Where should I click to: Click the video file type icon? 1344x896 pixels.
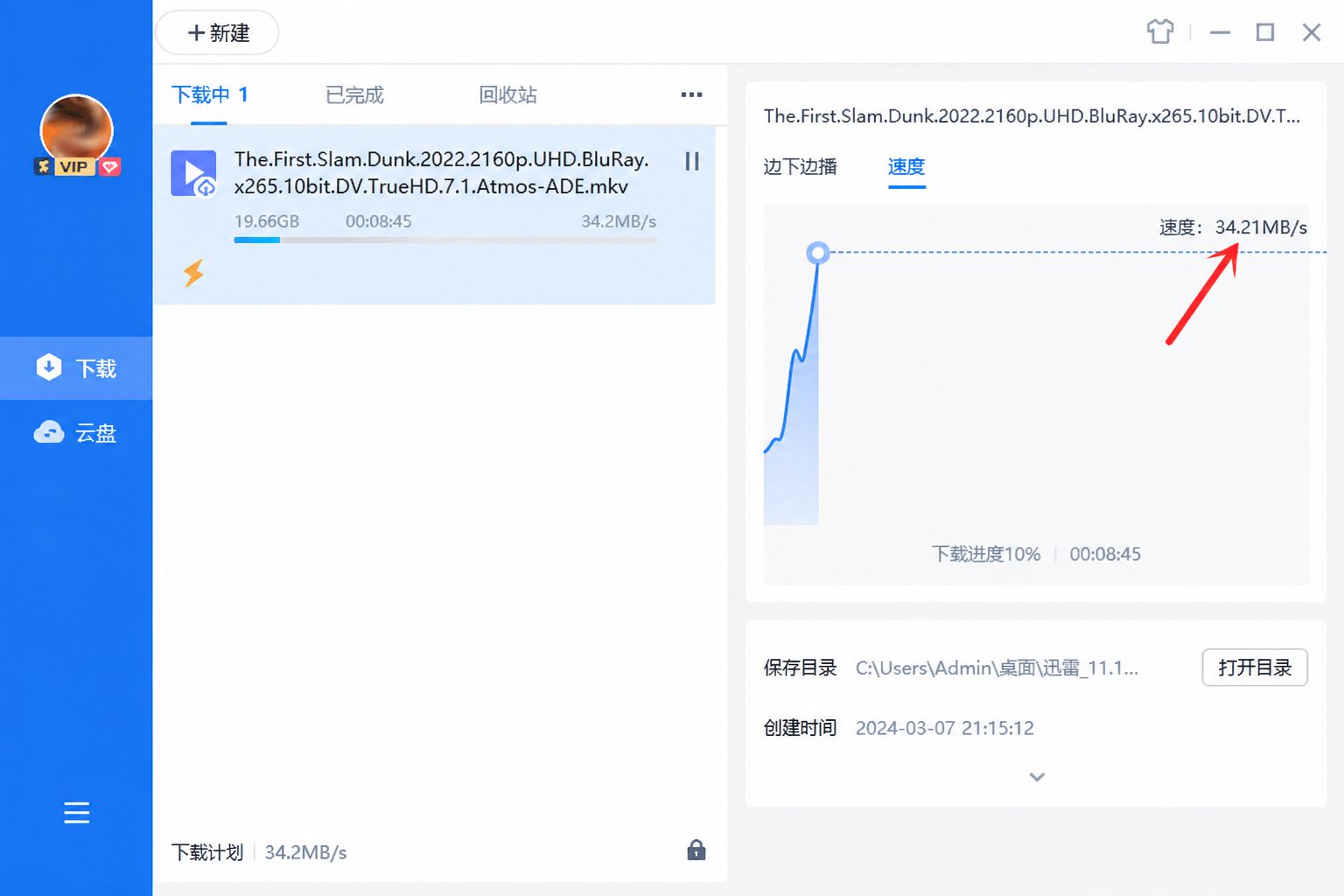coord(193,173)
